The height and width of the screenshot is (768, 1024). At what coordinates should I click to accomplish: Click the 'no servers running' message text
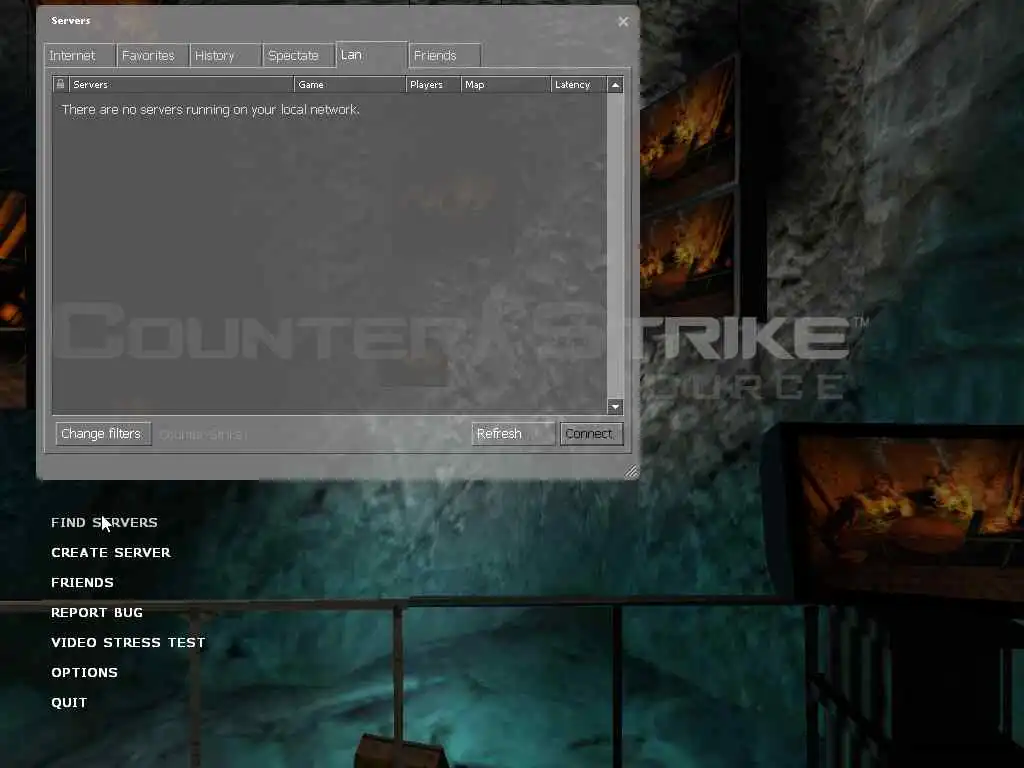[x=210, y=110]
